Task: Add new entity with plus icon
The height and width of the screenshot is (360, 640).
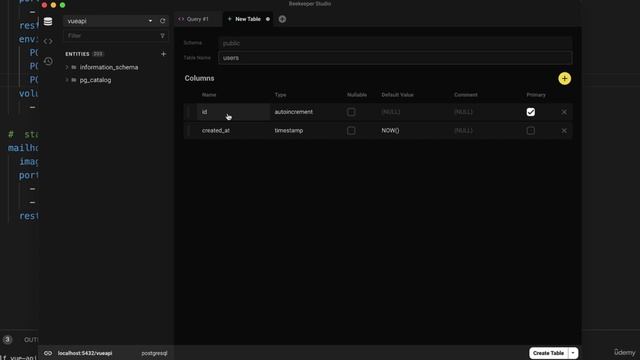Action: (x=163, y=54)
